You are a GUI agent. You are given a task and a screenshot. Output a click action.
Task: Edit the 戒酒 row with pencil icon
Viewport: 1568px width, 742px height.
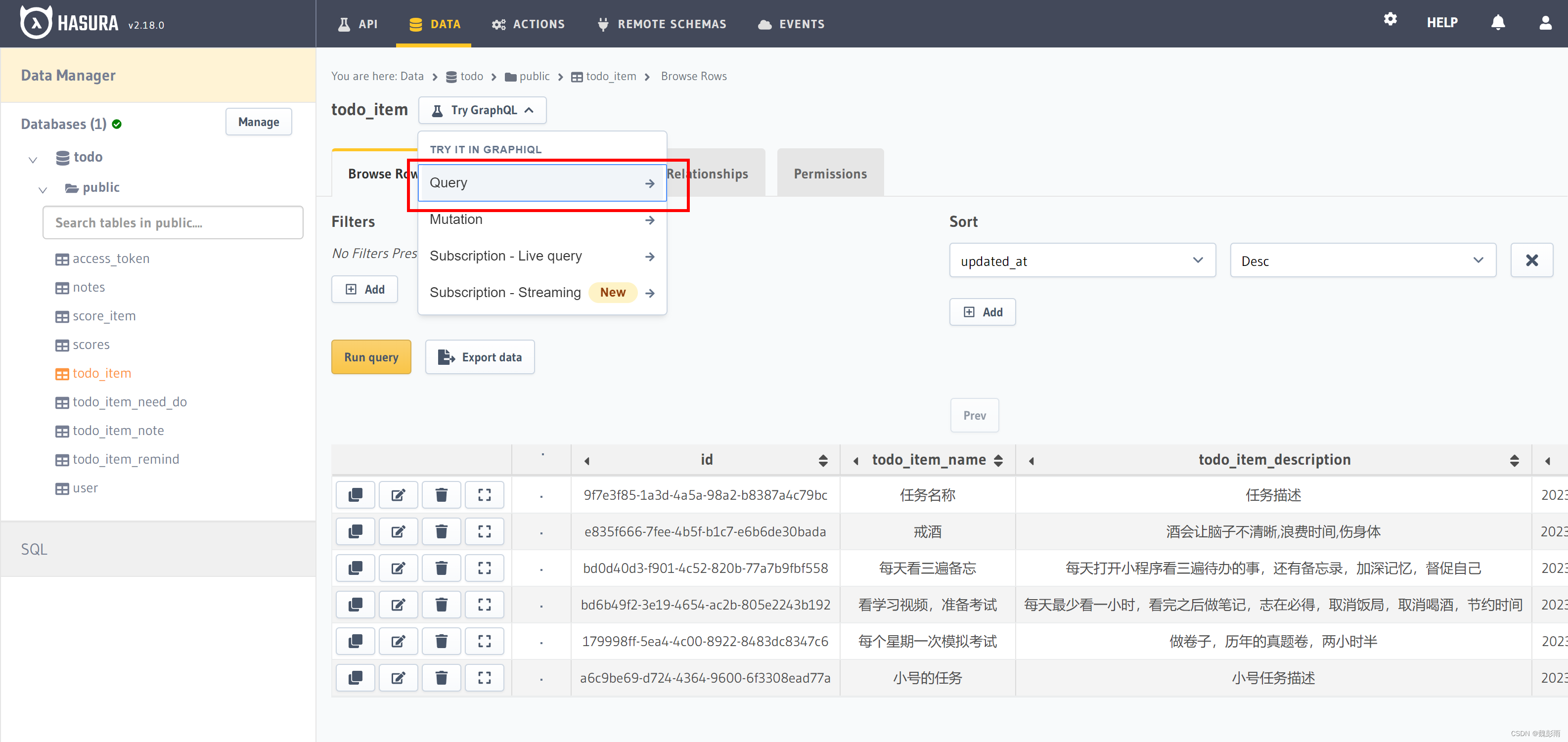pos(398,531)
